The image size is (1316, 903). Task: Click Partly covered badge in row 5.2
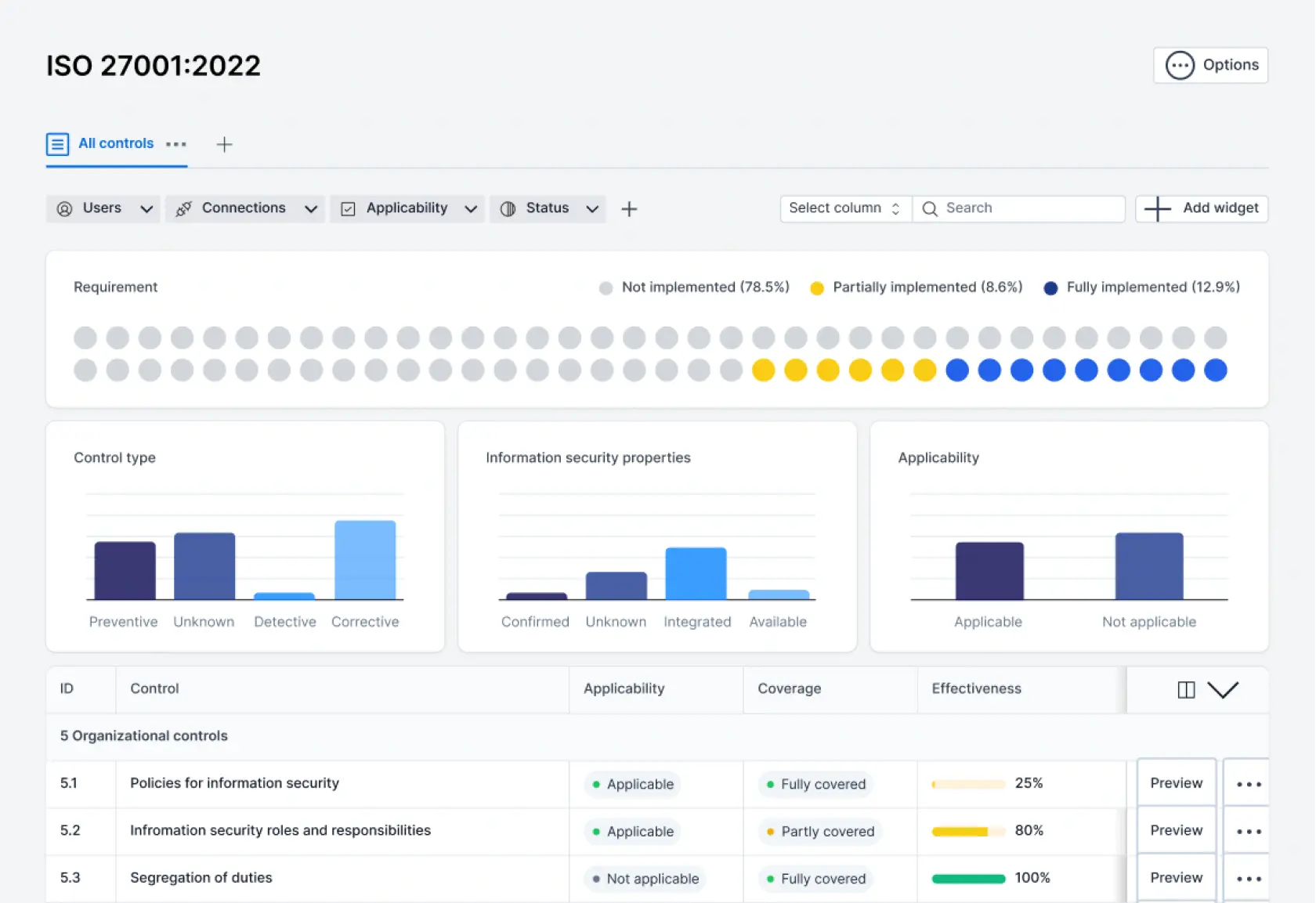[x=820, y=832]
